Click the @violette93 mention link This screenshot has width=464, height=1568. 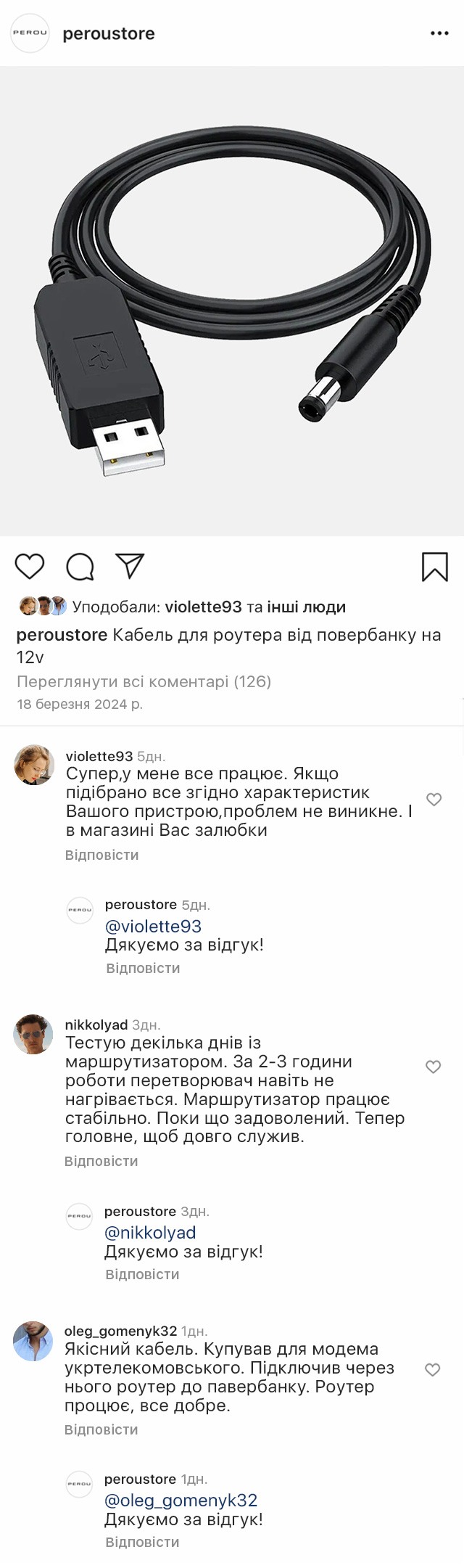(x=153, y=926)
